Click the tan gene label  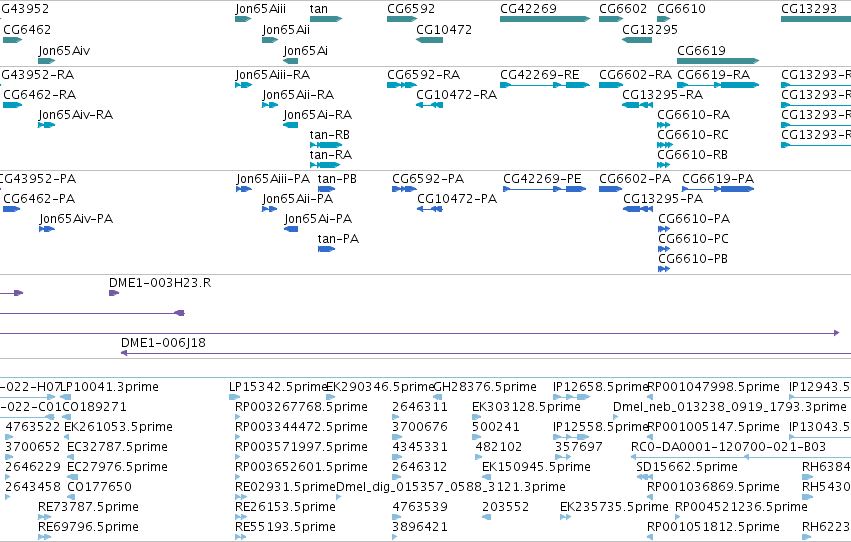[x=319, y=9]
